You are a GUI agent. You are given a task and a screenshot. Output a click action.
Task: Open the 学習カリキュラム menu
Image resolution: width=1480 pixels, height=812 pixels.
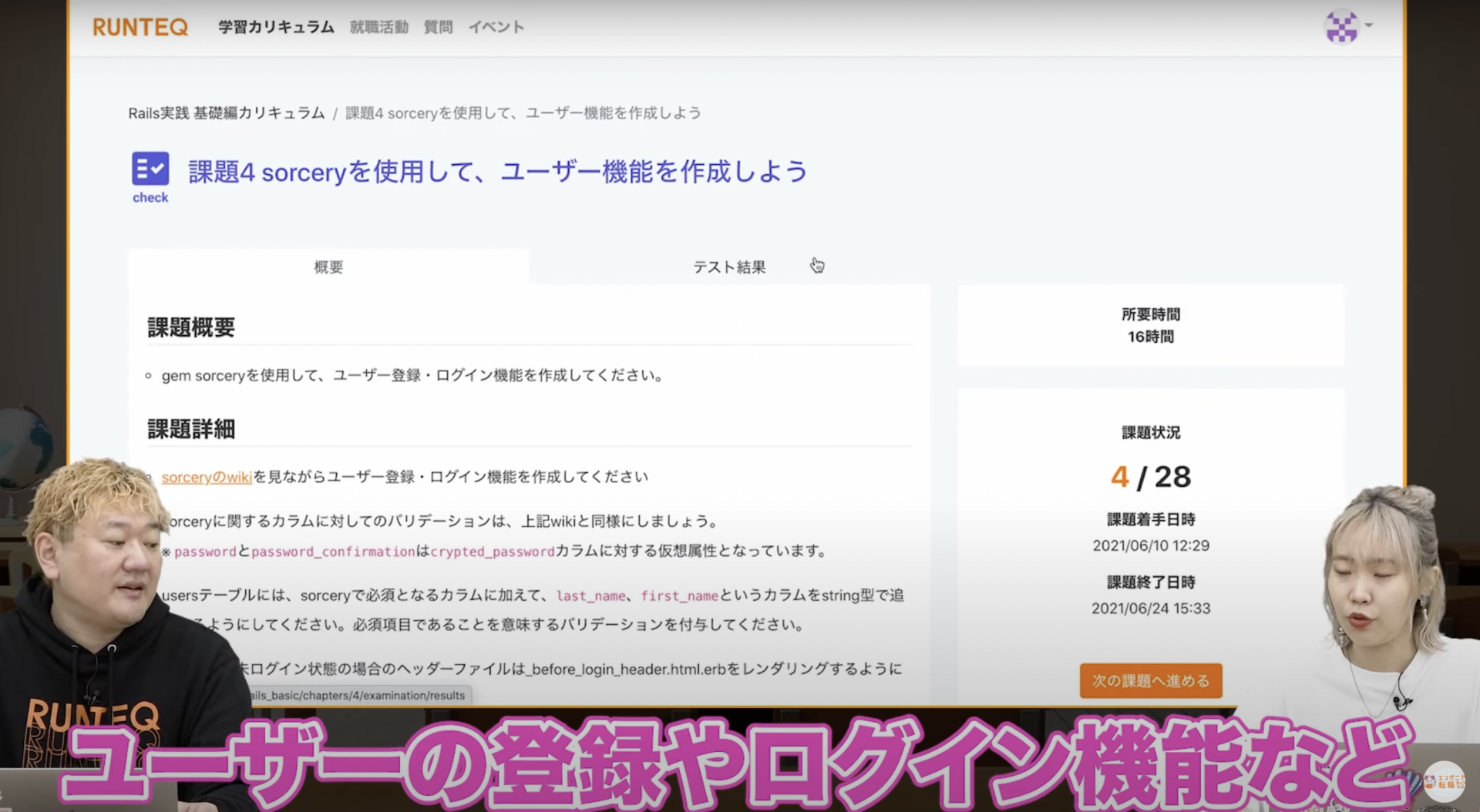click(x=276, y=27)
